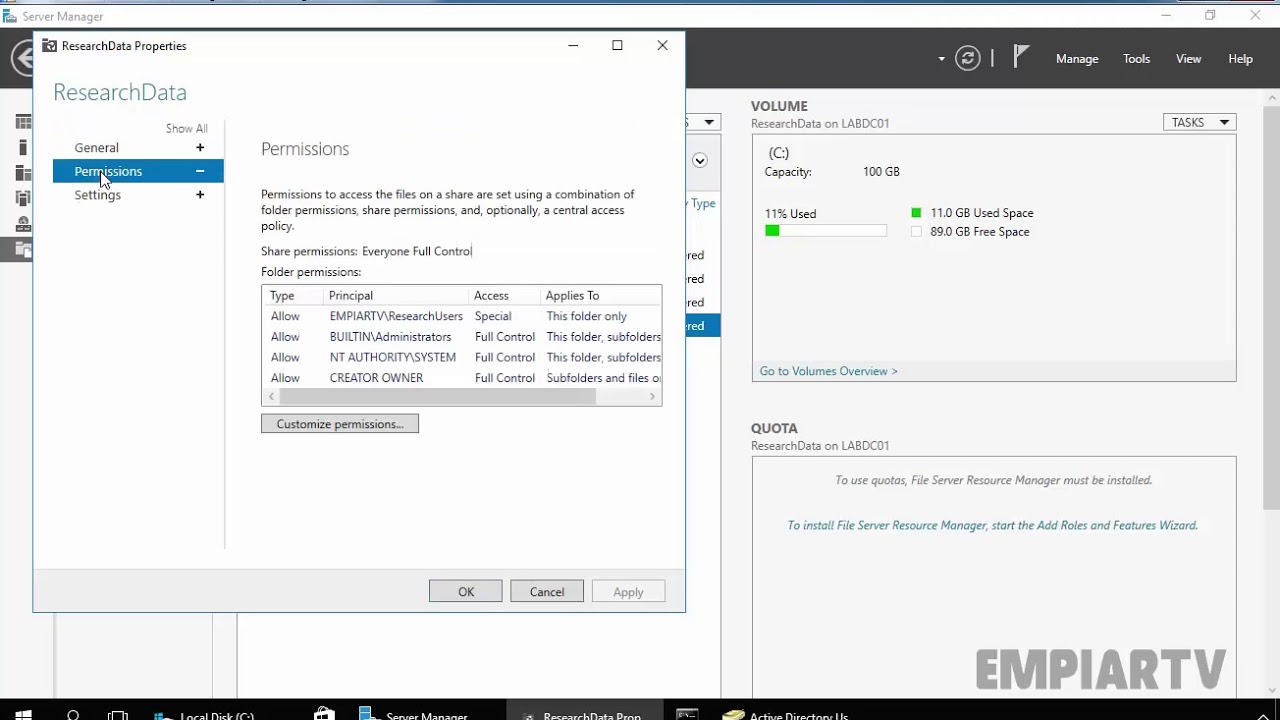Open the Dashboard icon in Server Manager sidebar

pyautogui.click(x=23, y=122)
